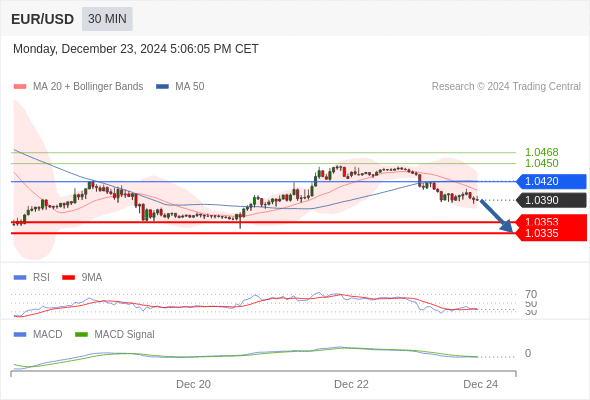Toggle the MA 20 + Bollinger Bands legend
This screenshot has height=400, width=590.
click(78, 87)
